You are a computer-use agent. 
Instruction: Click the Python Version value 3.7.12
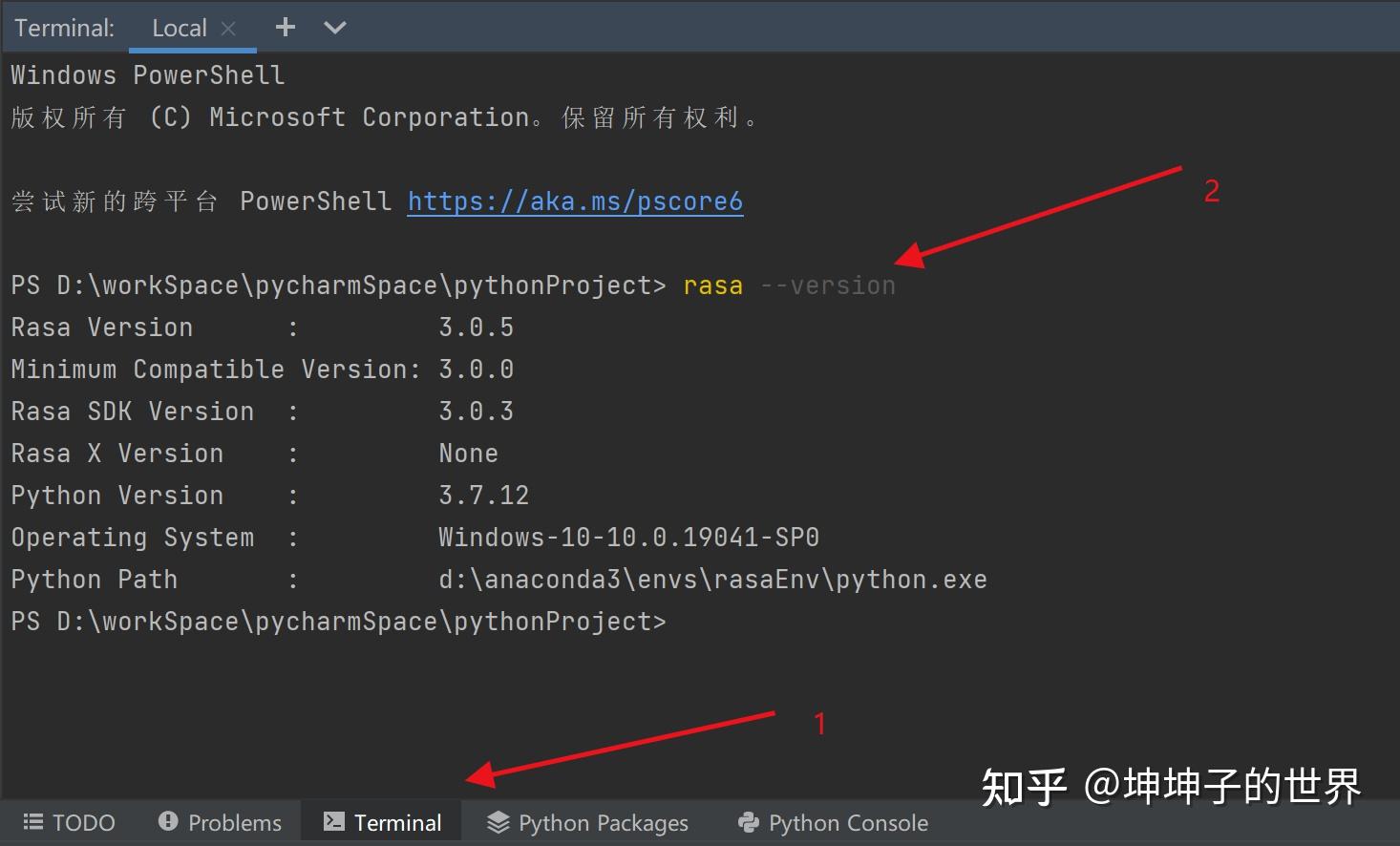(x=483, y=496)
